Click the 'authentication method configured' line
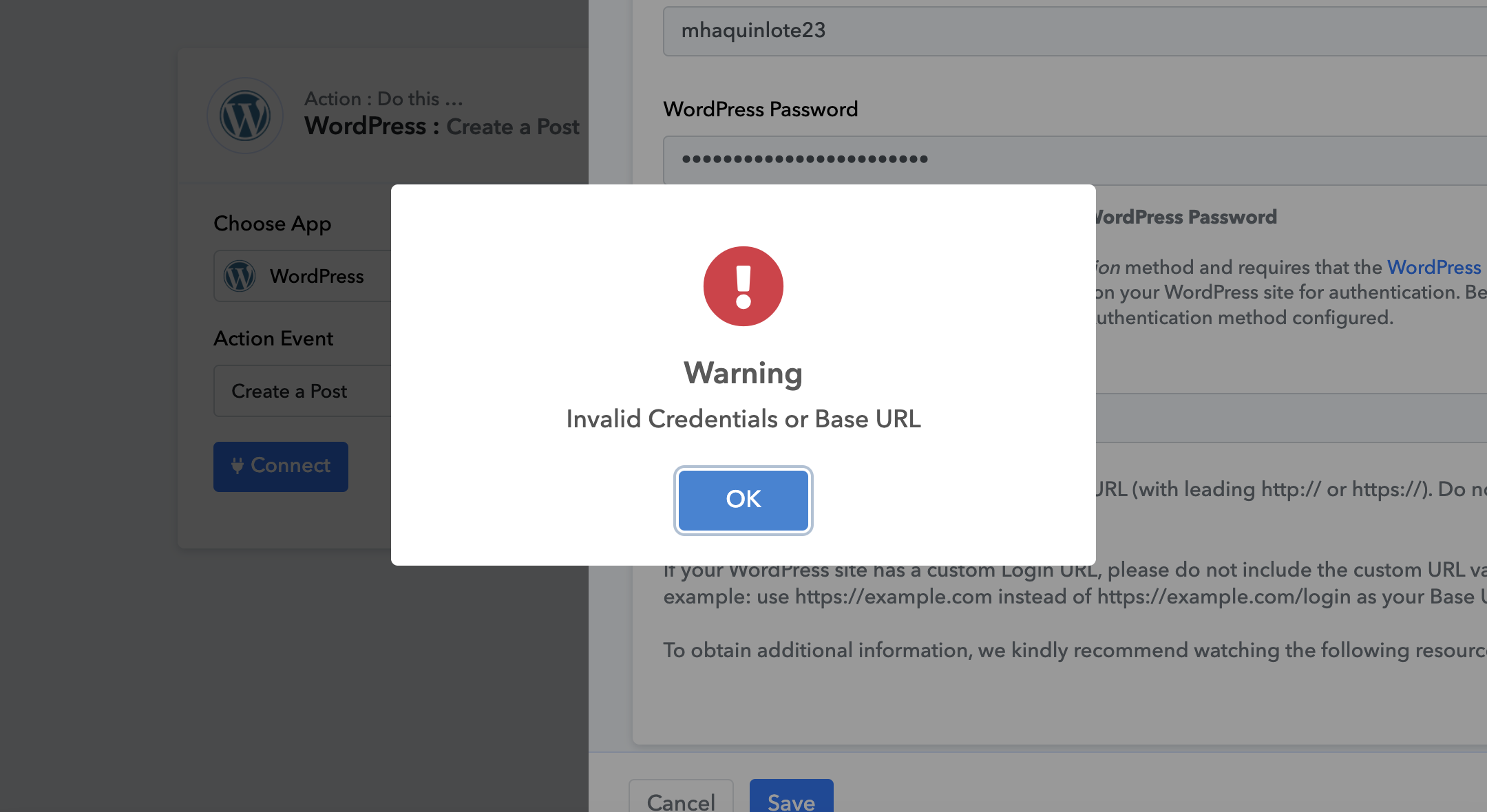 click(1245, 318)
